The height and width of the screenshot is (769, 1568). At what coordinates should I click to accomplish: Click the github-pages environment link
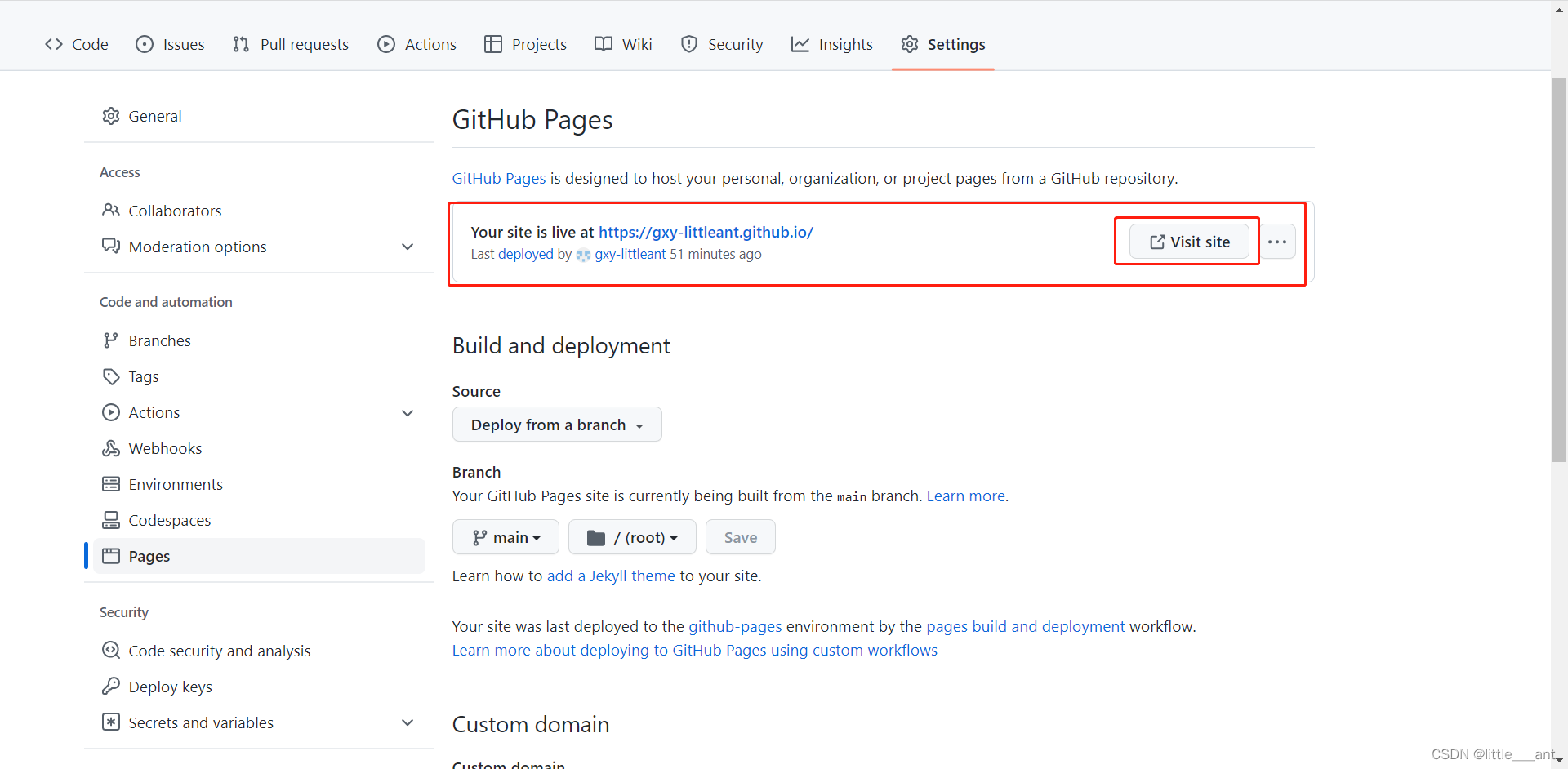click(x=735, y=626)
